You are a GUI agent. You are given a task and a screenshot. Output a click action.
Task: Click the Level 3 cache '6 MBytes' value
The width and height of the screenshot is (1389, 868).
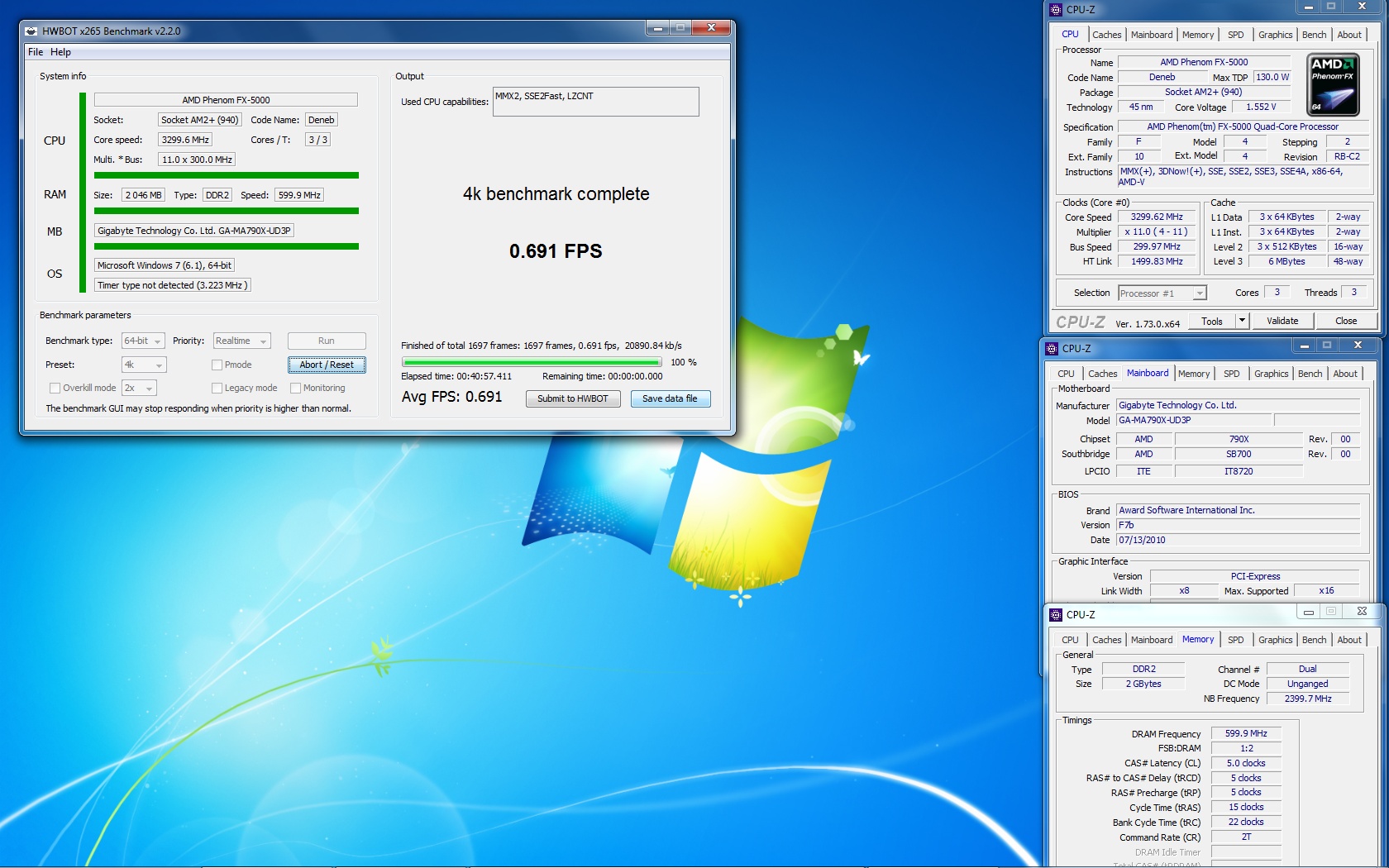1286,261
